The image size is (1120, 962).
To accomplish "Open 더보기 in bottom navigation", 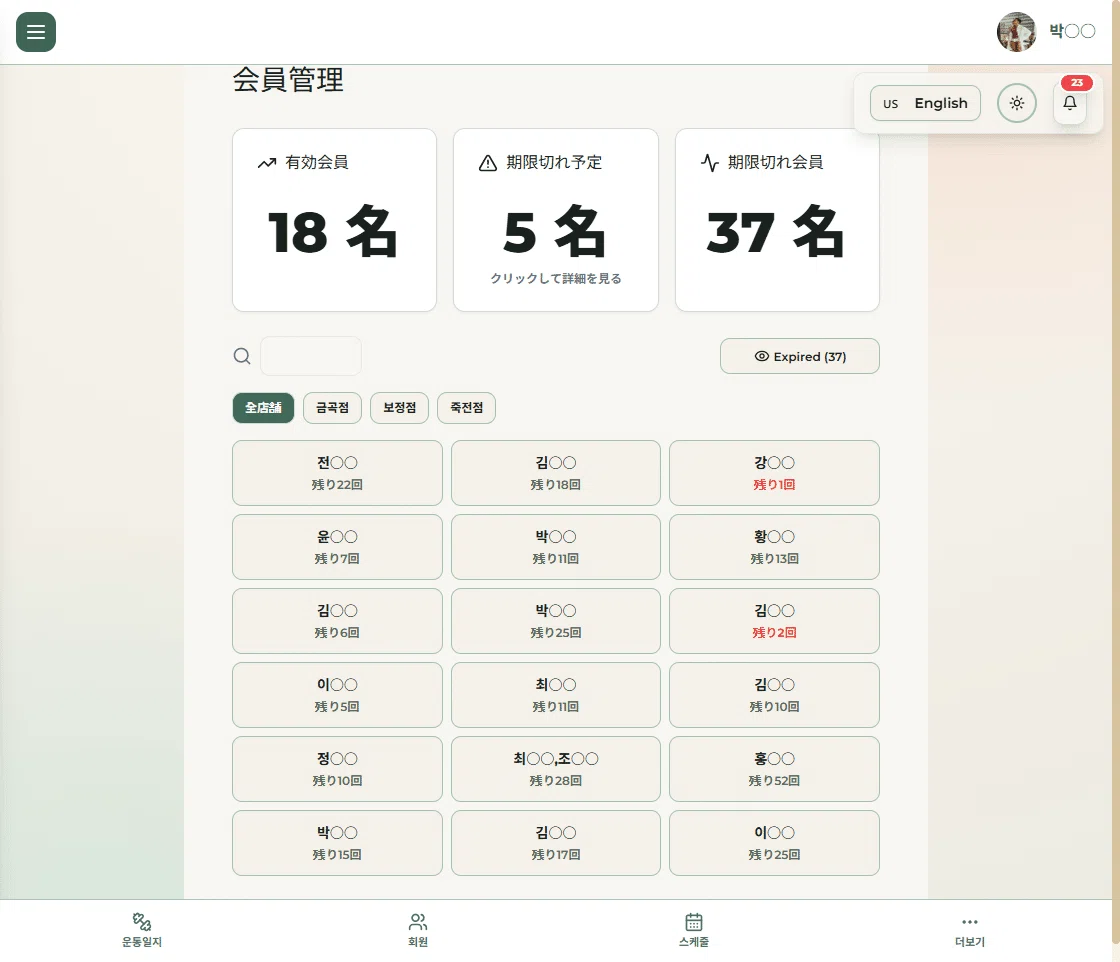I will click(969, 931).
